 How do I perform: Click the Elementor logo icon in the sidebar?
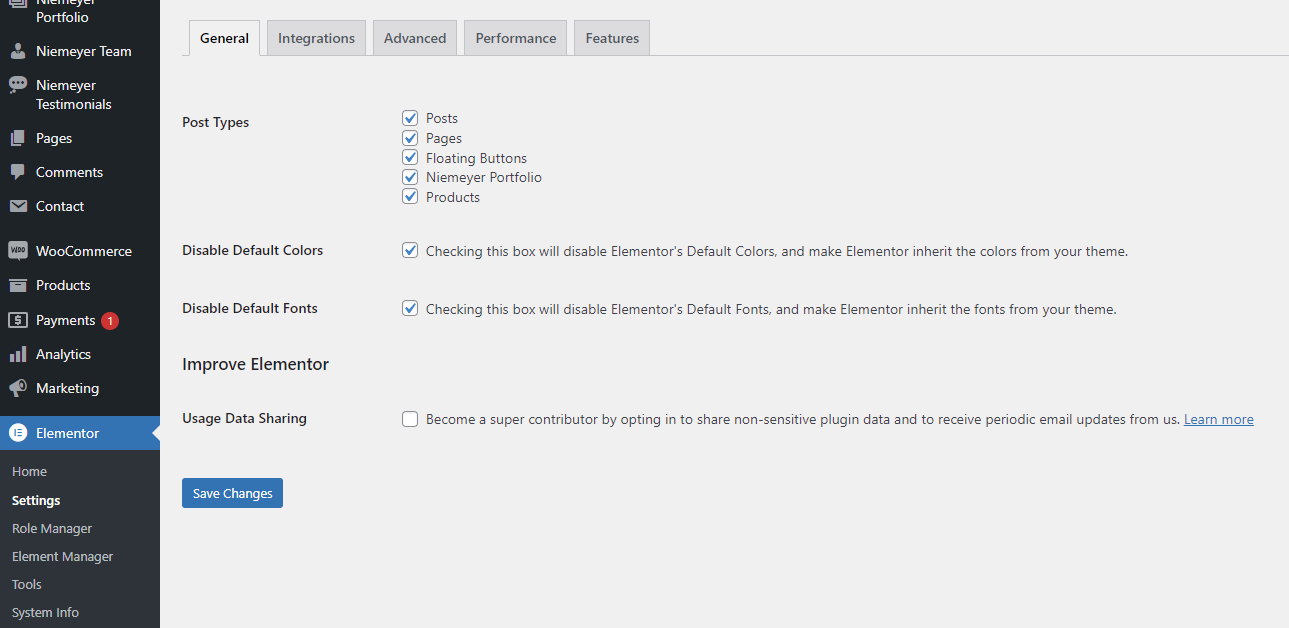(18, 433)
